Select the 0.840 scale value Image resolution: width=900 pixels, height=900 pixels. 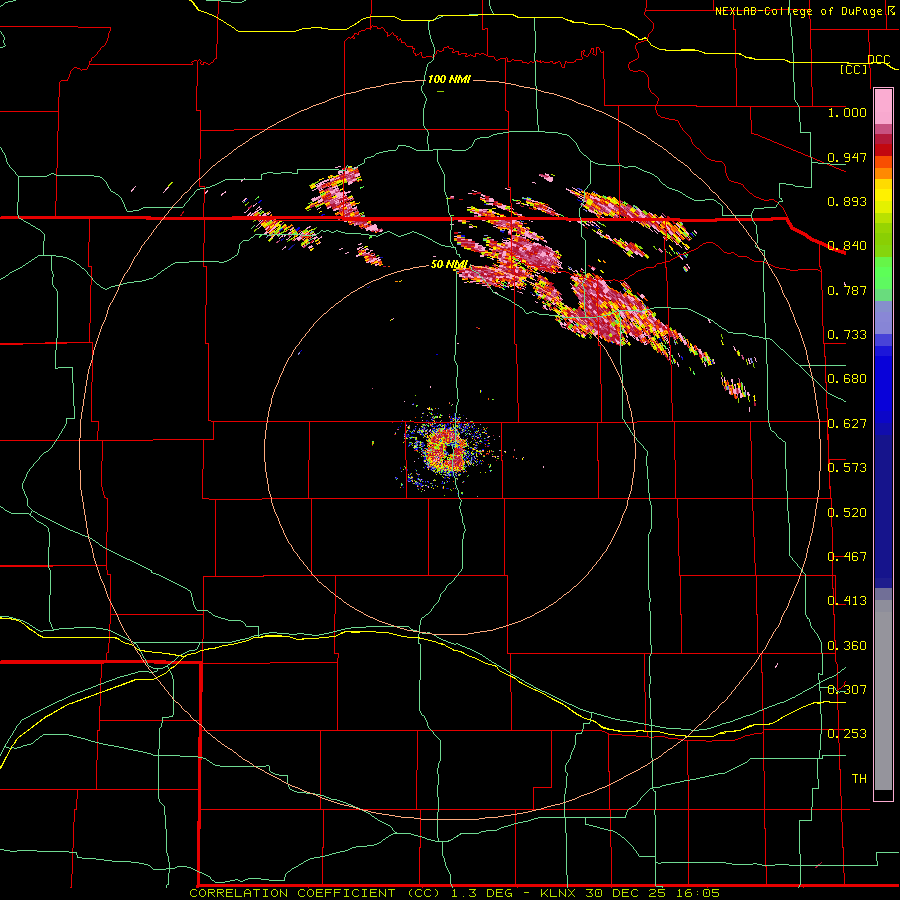[x=847, y=246]
